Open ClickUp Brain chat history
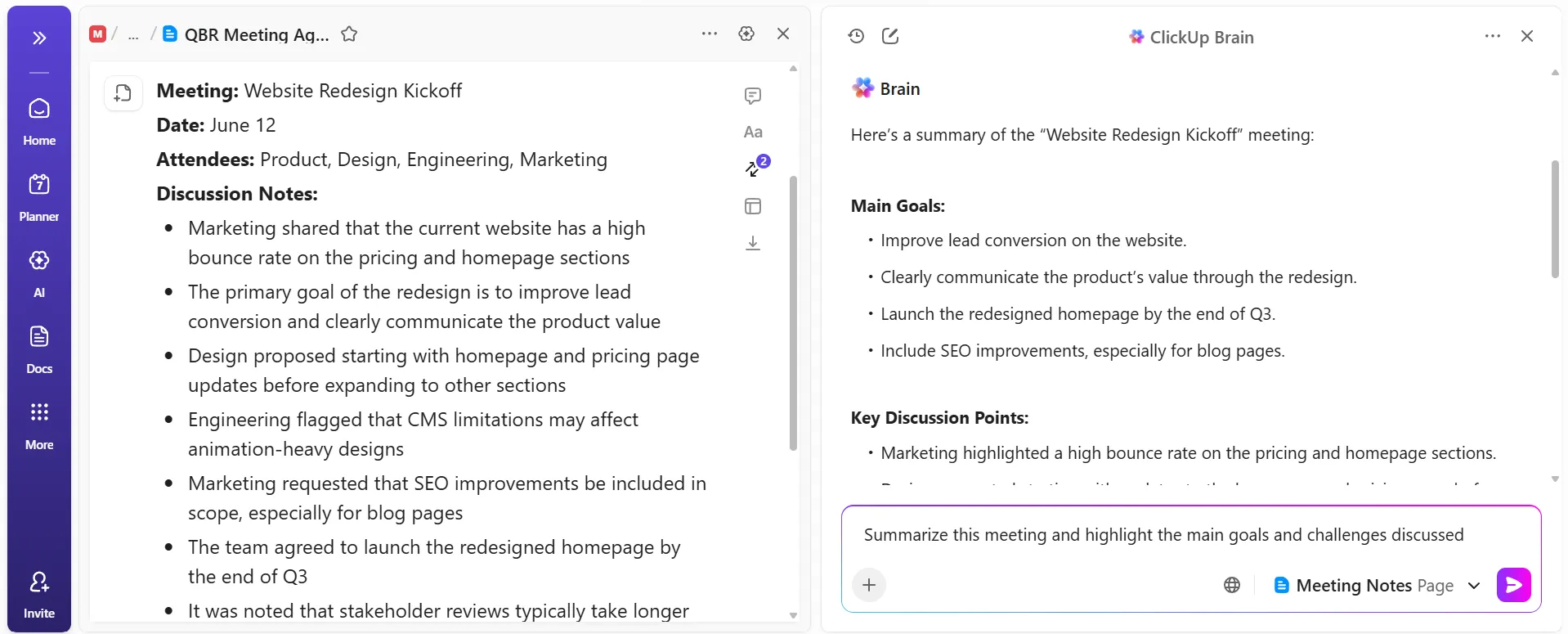Image resolution: width=1568 pixels, height=634 pixels. [x=856, y=36]
